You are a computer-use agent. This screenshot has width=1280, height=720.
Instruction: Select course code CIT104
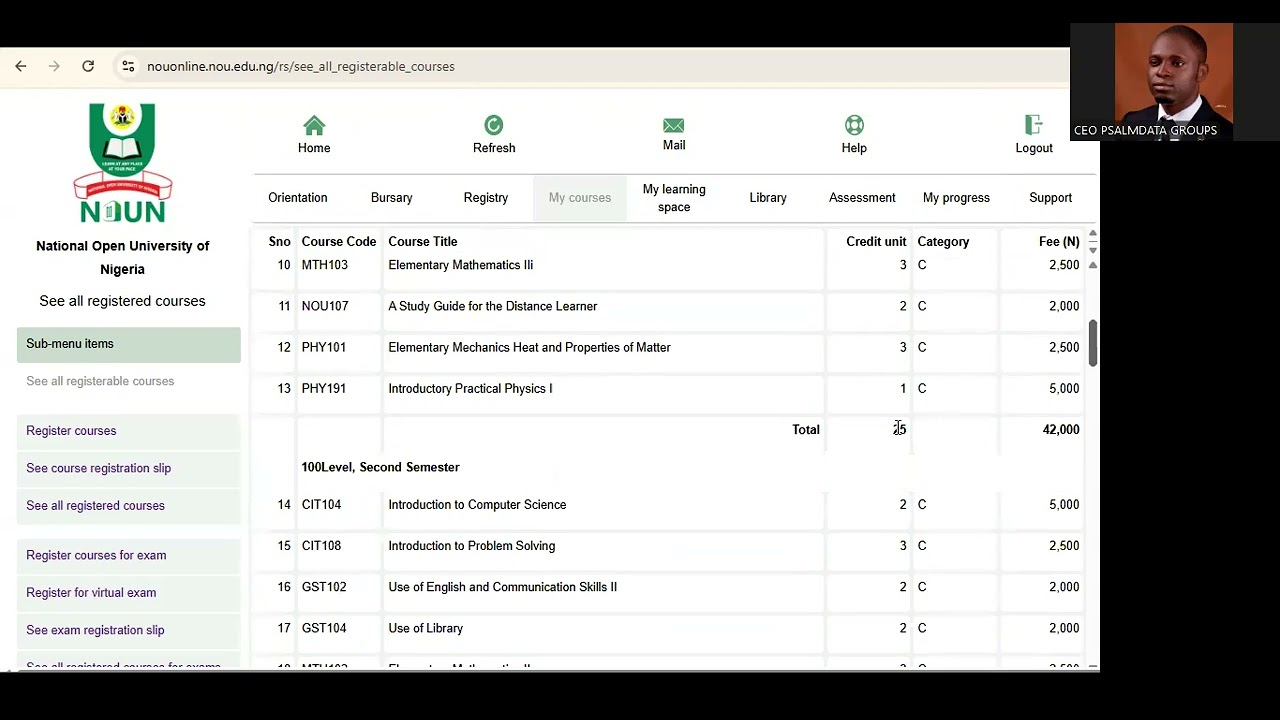(321, 505)
